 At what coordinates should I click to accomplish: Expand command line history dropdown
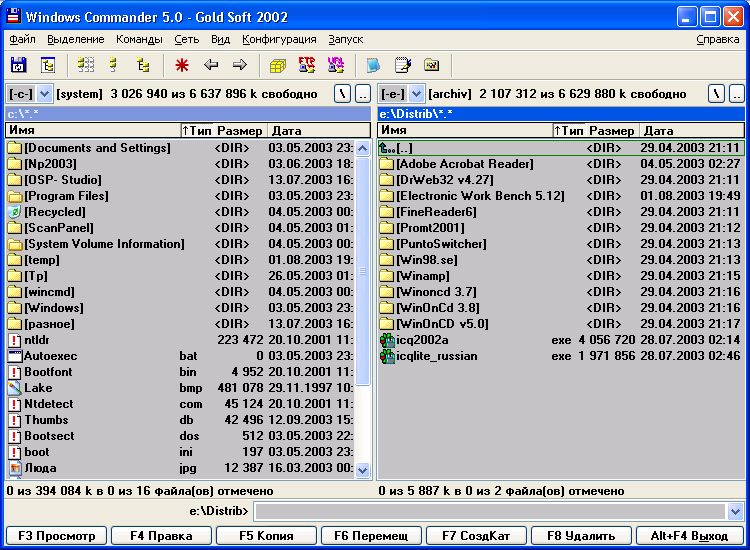click(736, 512)
